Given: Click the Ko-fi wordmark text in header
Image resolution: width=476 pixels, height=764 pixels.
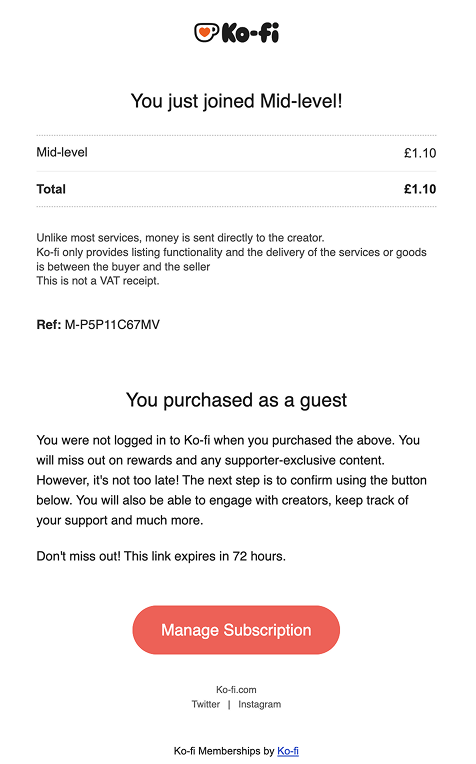Looking at the screenshot, I should tap(250, 33).
